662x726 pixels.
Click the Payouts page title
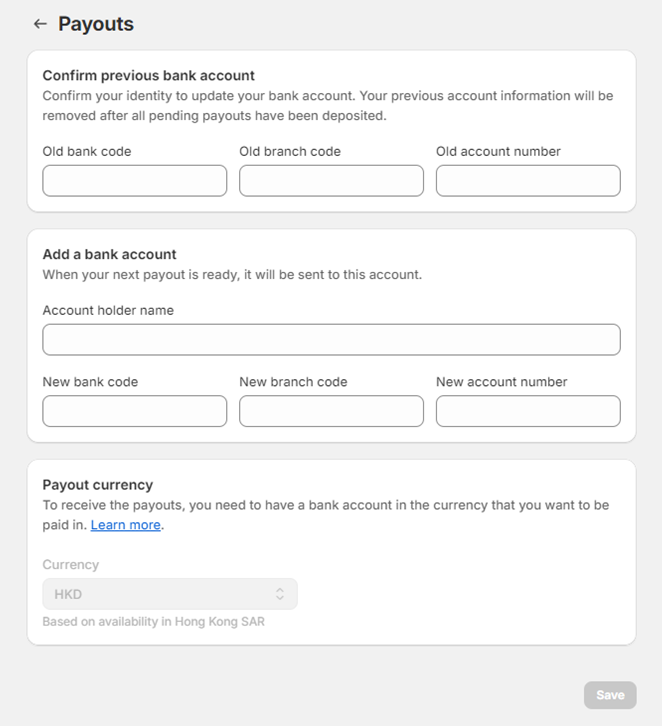coord(96,24)
